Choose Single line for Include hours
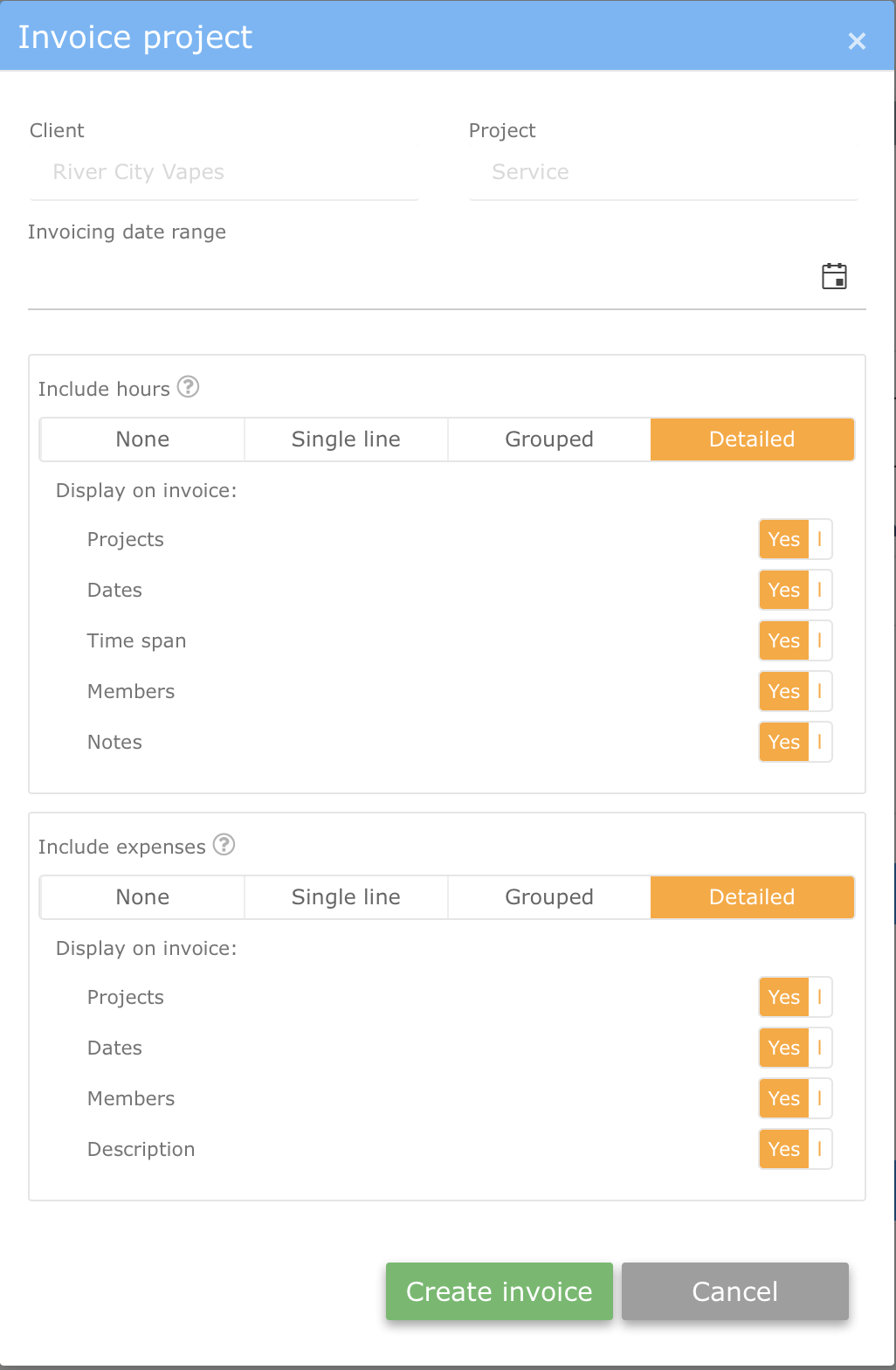The image size is (896, 1370). (345, 439)
